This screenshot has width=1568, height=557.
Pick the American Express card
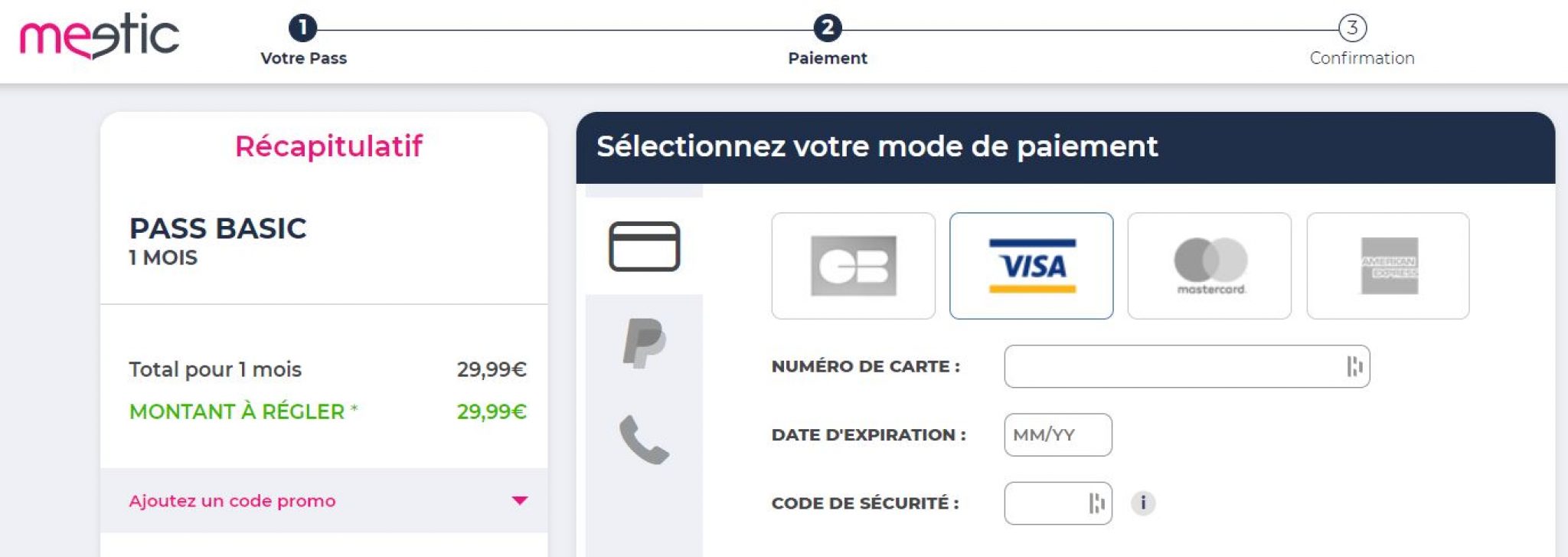tap(1388, 266)
